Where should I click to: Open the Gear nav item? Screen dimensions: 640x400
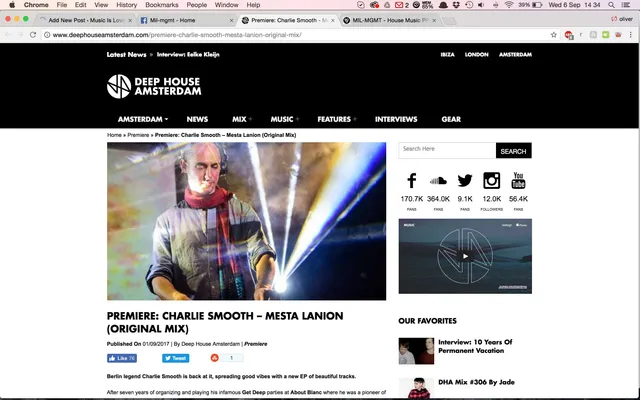pos(451,119)
